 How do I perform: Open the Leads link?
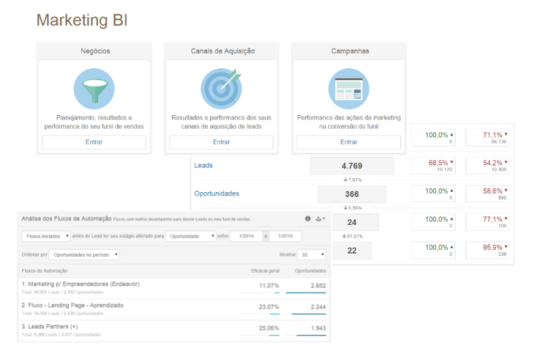click(x=203, y=165)
